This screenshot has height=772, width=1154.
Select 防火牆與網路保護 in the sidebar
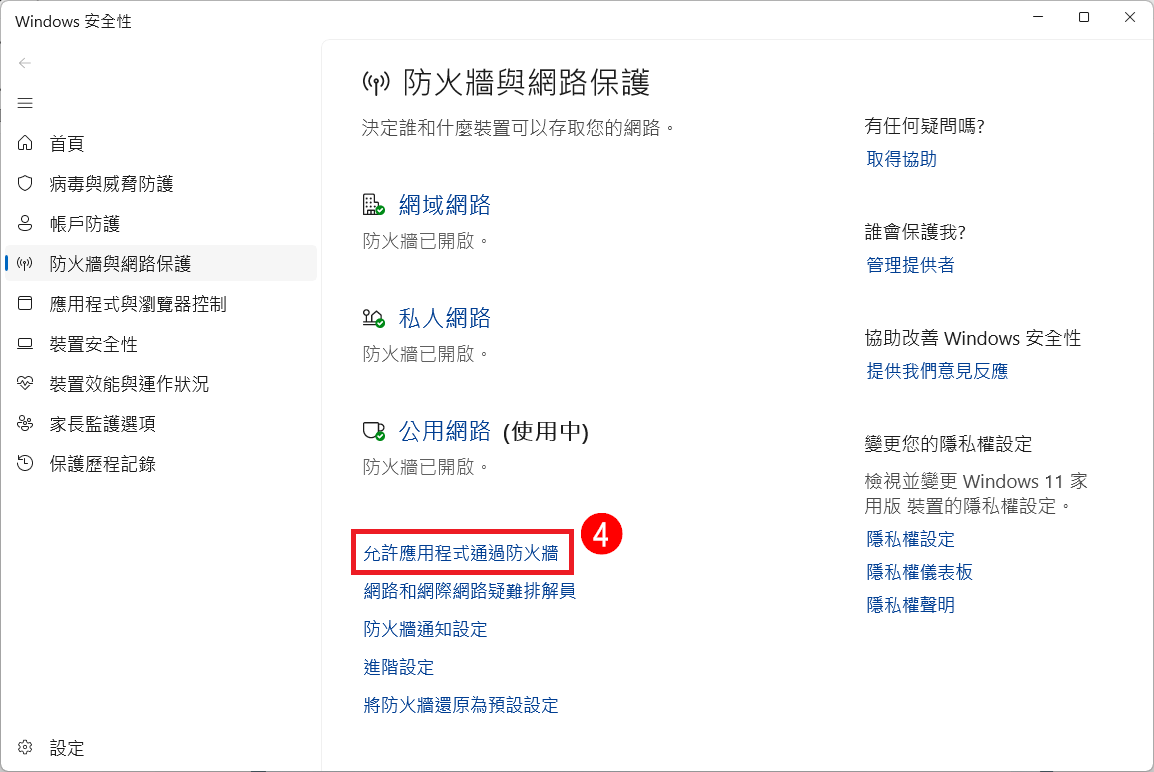point(120,264)
